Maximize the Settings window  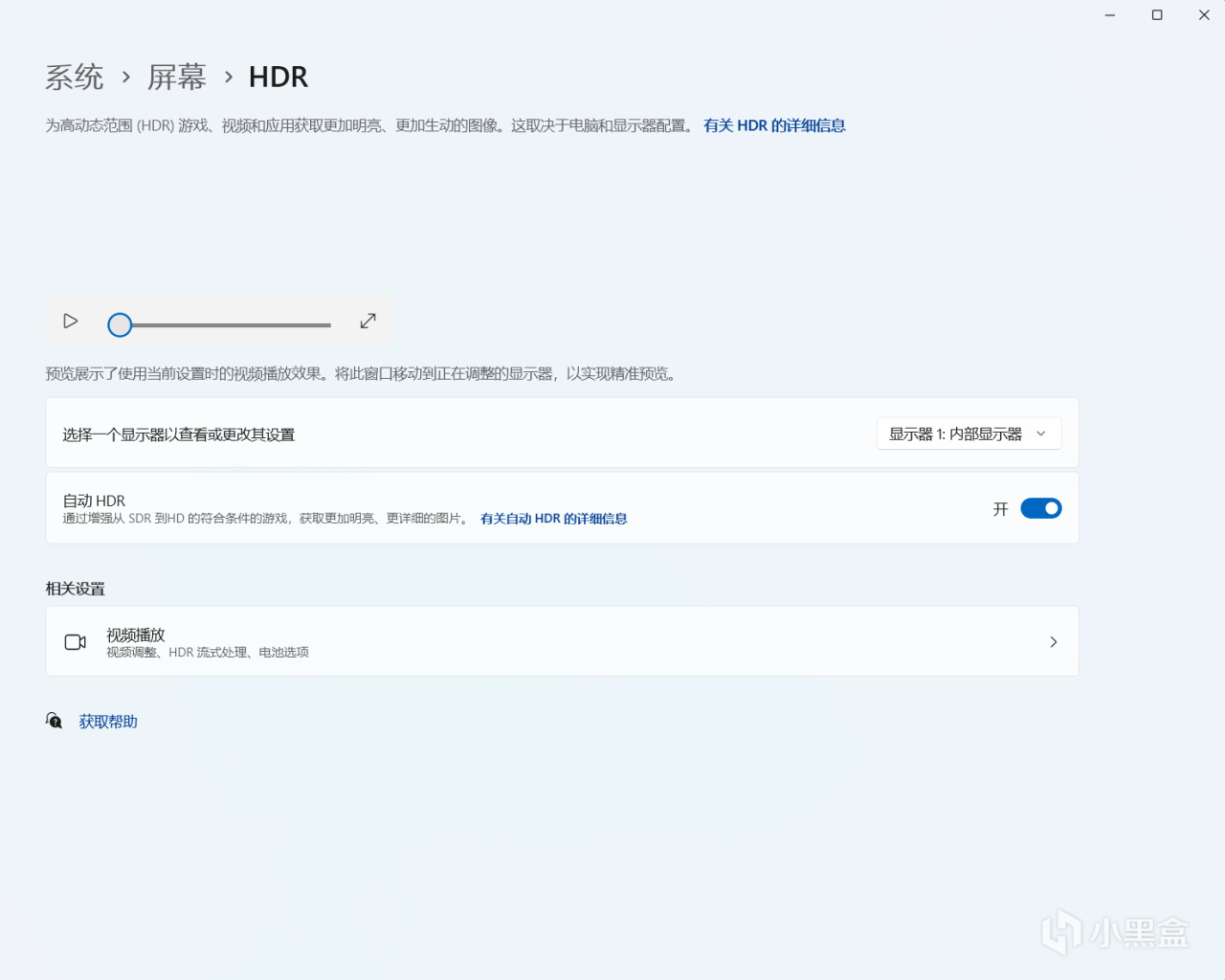click(x=1157, y=15)
